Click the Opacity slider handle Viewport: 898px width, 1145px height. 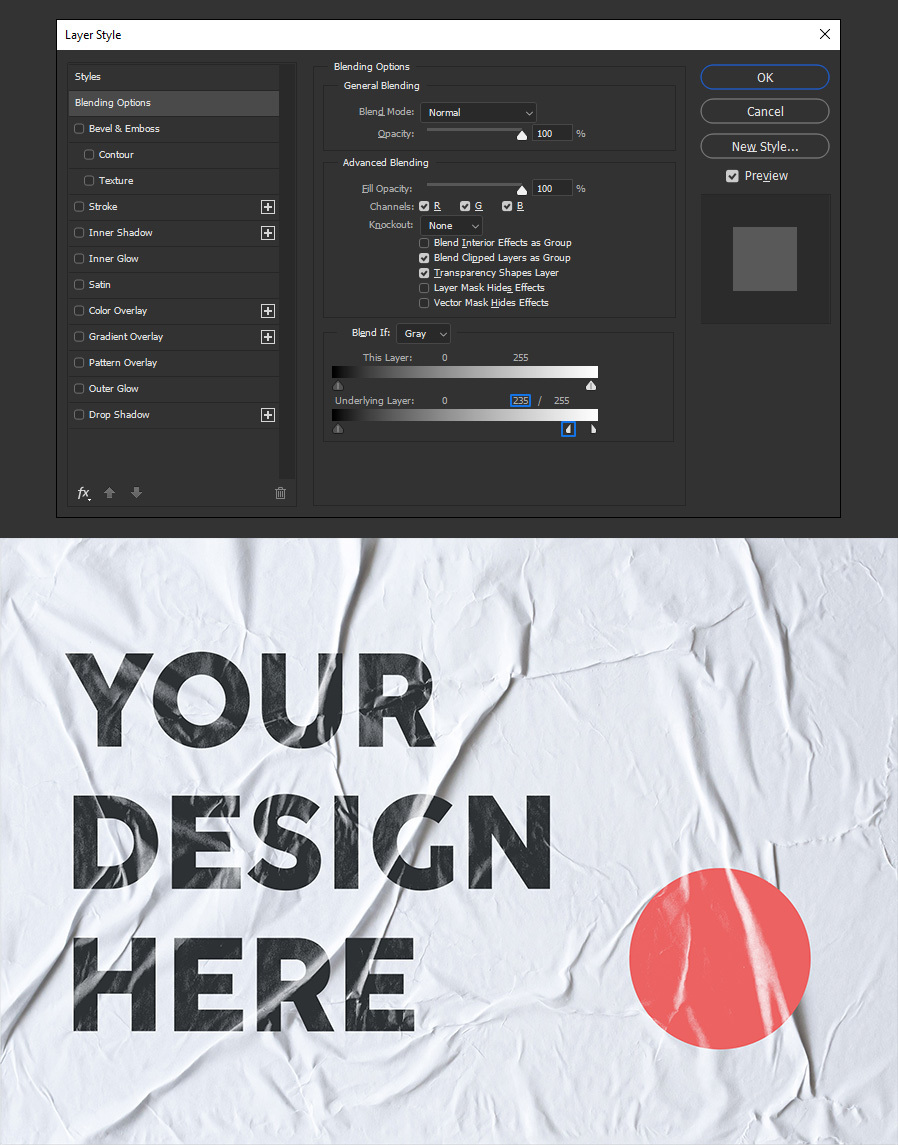tap(522, 135)
